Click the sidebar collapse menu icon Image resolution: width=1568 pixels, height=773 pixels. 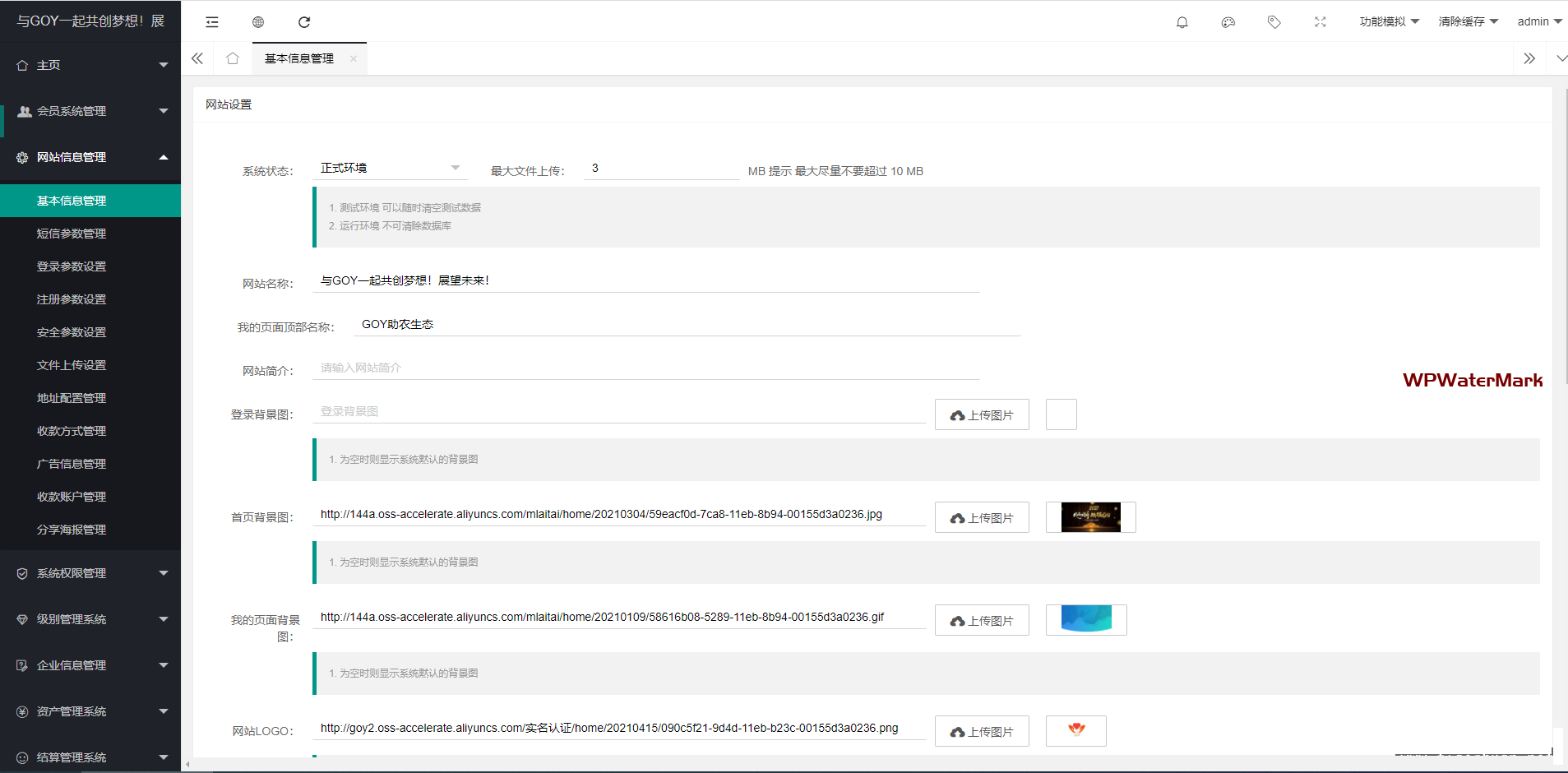point(212,22)
